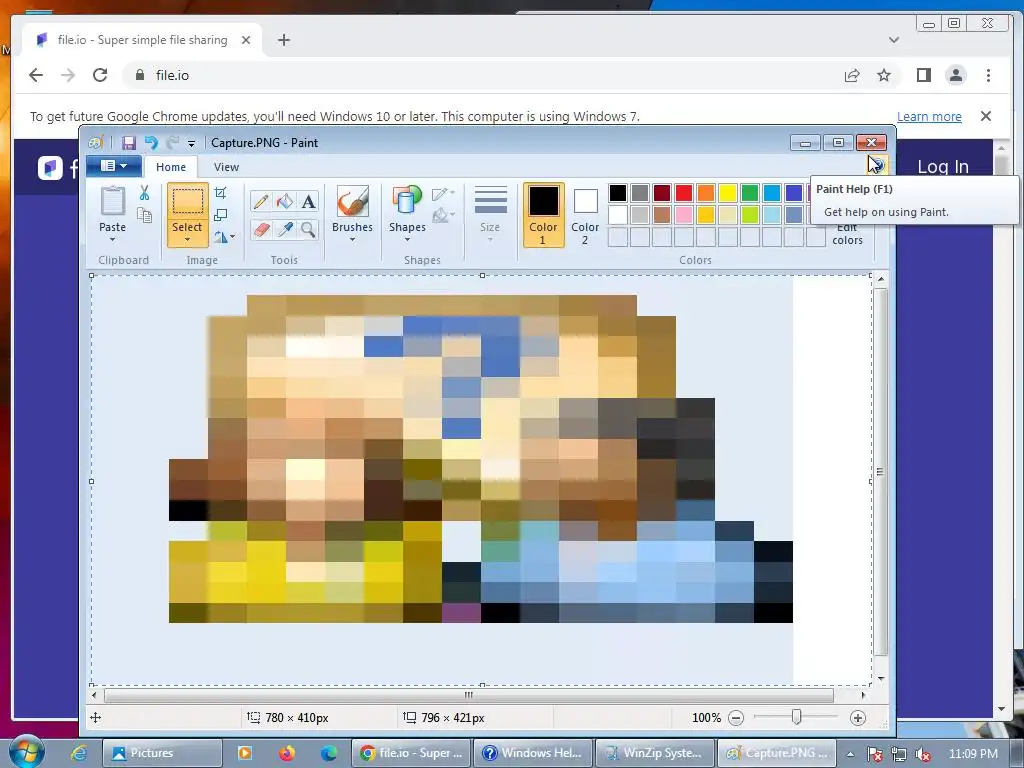This screenshot has width=1024, height=768.
Task: Open the WinZip taskbar item
Action: (654, 753)
